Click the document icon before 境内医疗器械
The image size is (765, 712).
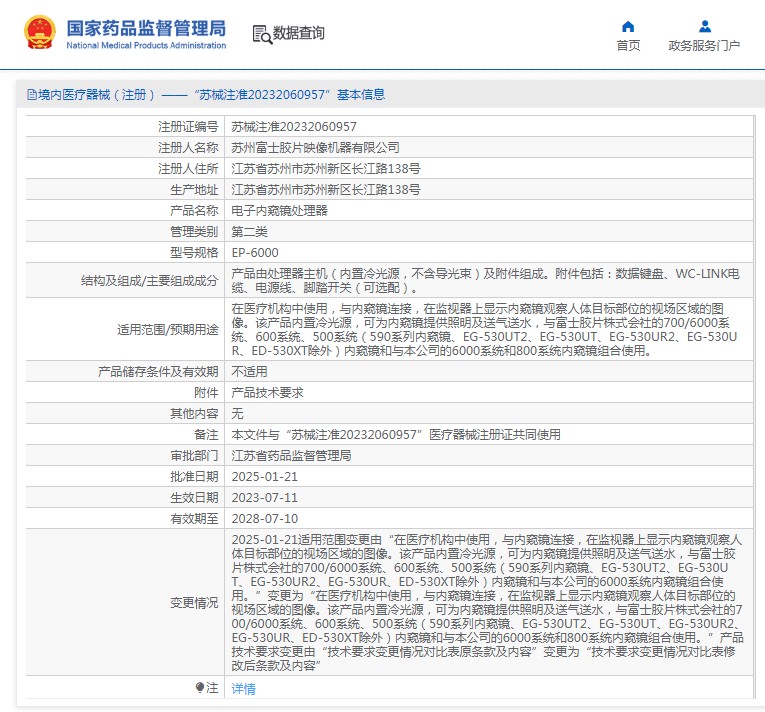[x=31, y=95]
